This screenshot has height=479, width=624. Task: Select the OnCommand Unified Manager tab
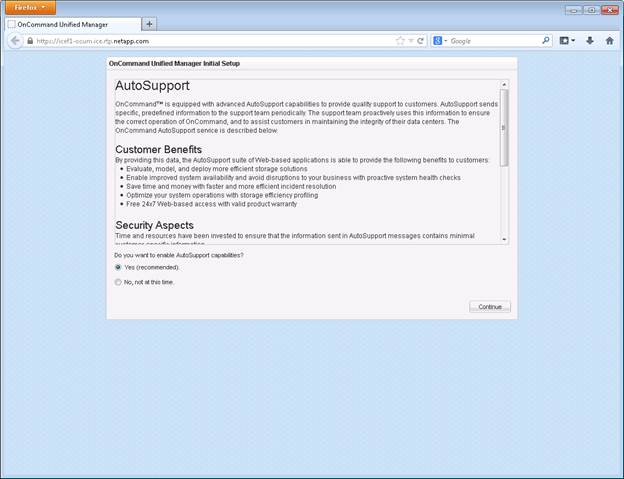(x=73, y=24)
